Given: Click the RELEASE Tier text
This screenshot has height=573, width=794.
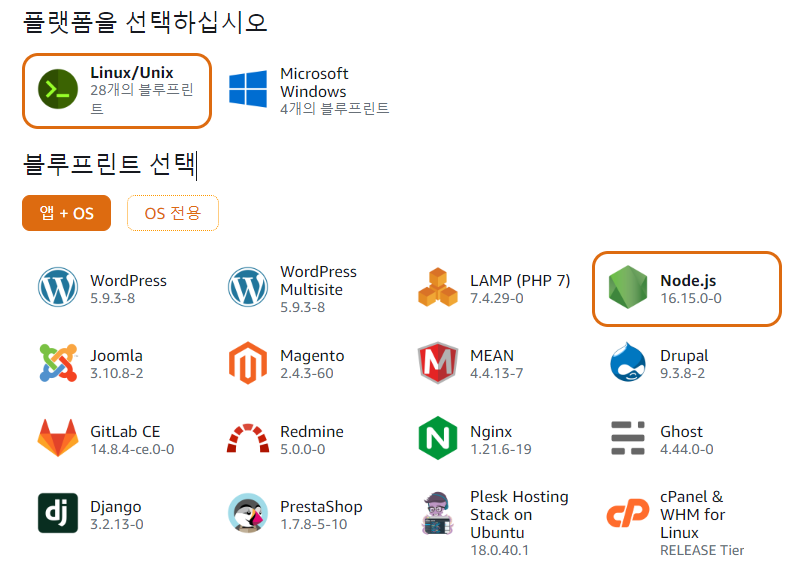Looking at the screenshot, I should coord(702,550).
